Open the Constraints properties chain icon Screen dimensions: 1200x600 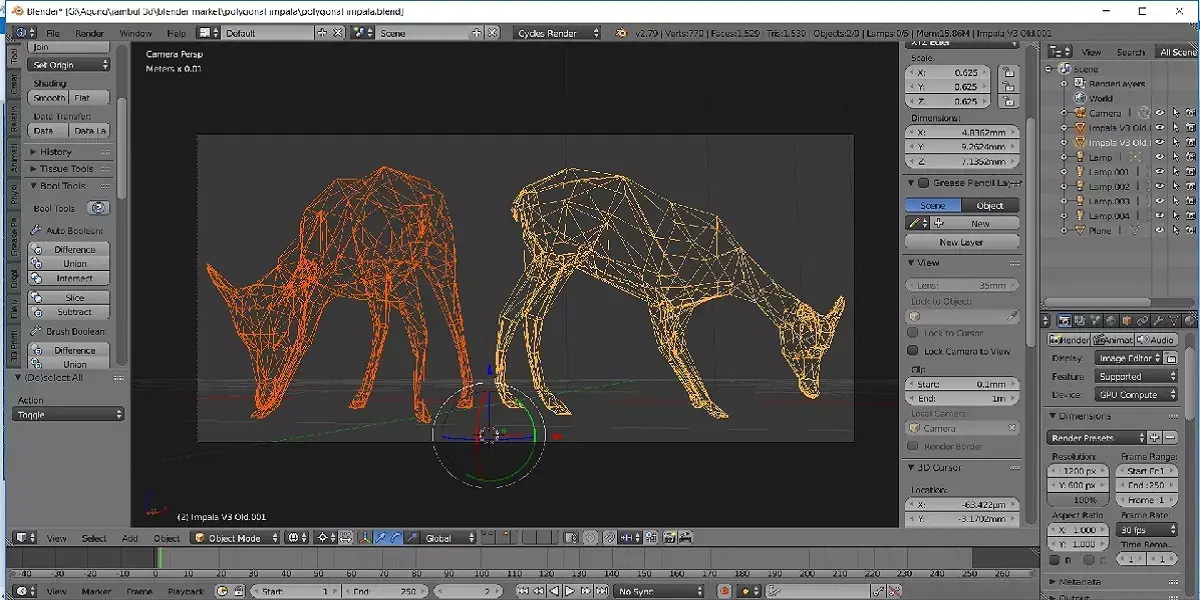1144,321
